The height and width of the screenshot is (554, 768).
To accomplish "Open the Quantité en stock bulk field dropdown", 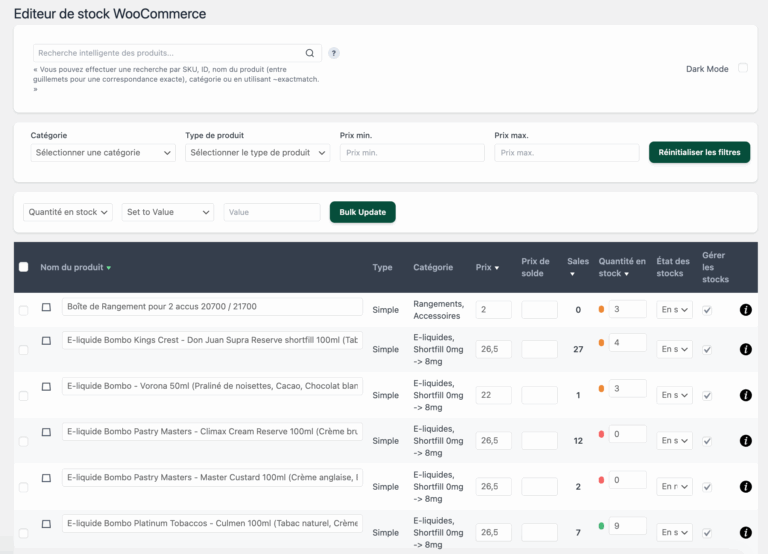I will [x=68, y=212].
